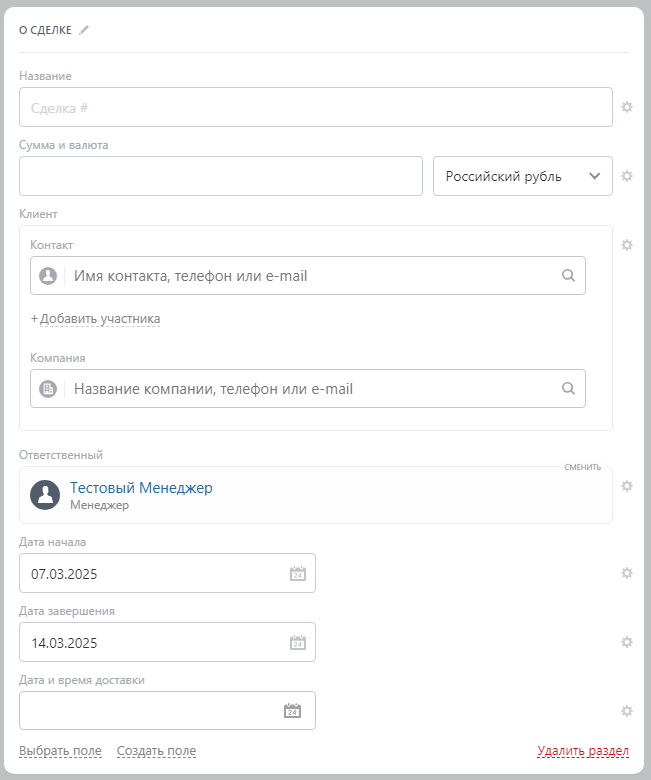This screenshot has width=651, height=780.
Task: Open Тестовый Менеджер profile link
Action: [x=141, y=488]
